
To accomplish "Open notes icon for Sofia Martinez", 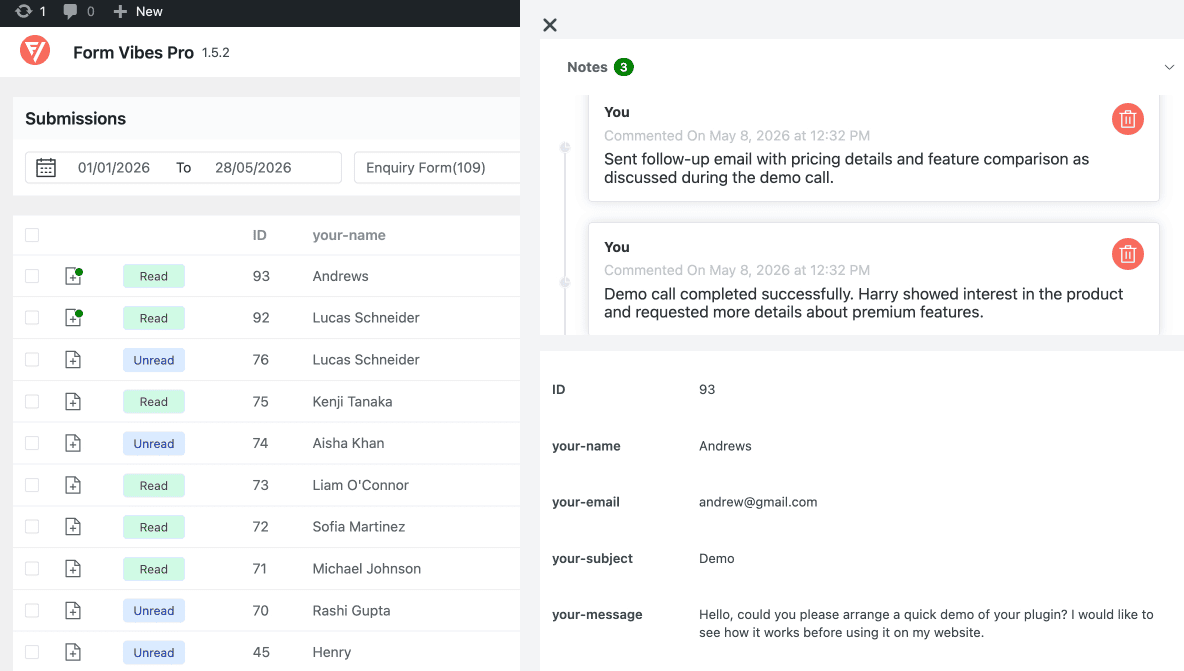I will (x=73, y=527).
